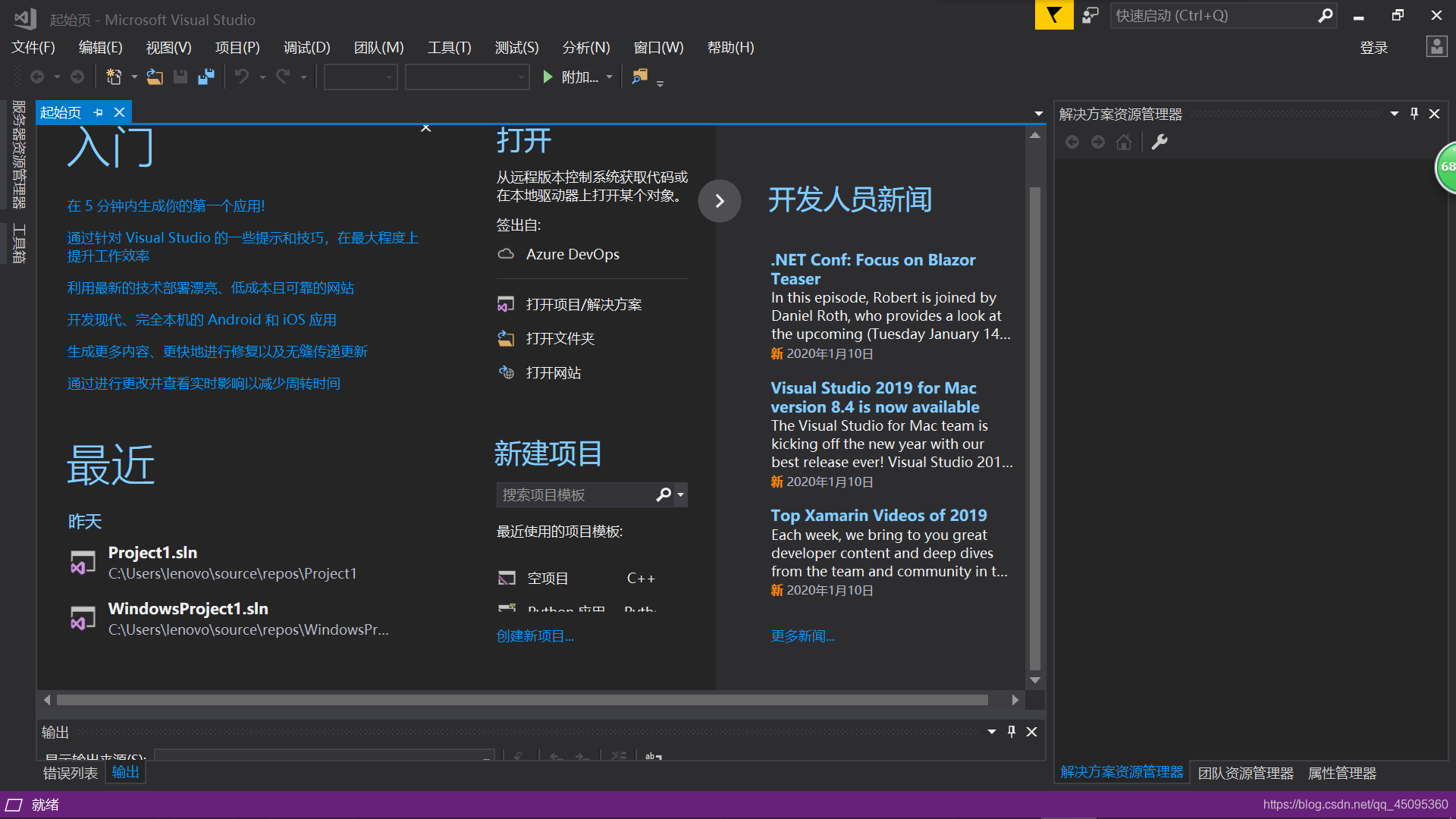Open Solution Explorer window options dropdown
This screenshot has height=819, width=1456.
click(1395, 114)
